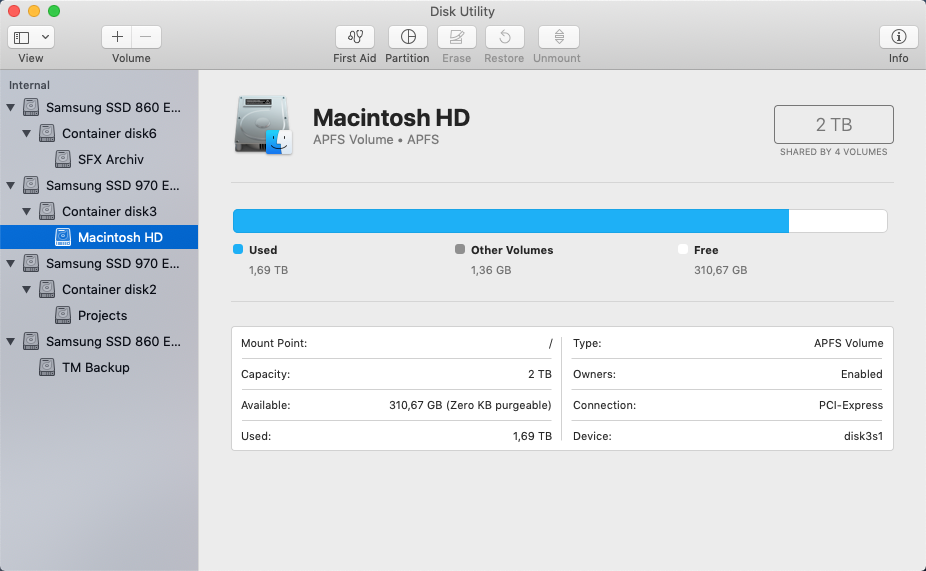Select Container disk3 in sidebar
926x571 pixels.
(x=99, y=211)
